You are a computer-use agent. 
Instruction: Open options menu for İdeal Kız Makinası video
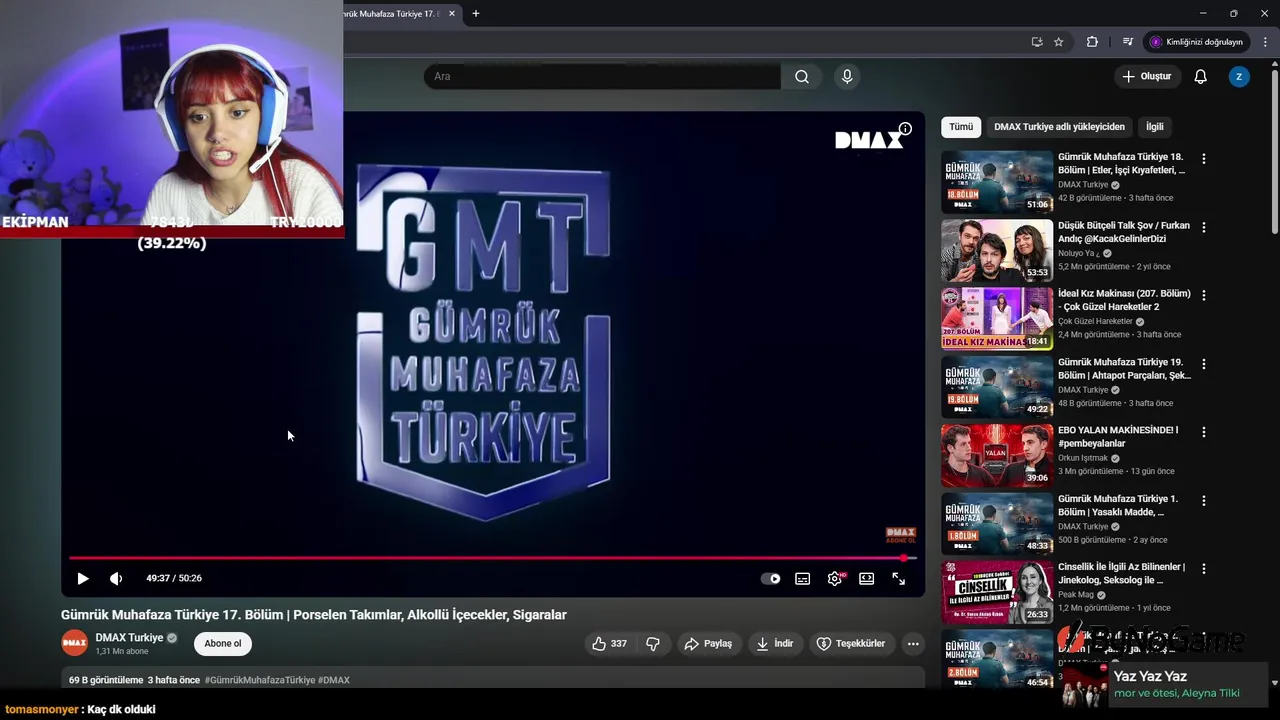(1204, 295)
